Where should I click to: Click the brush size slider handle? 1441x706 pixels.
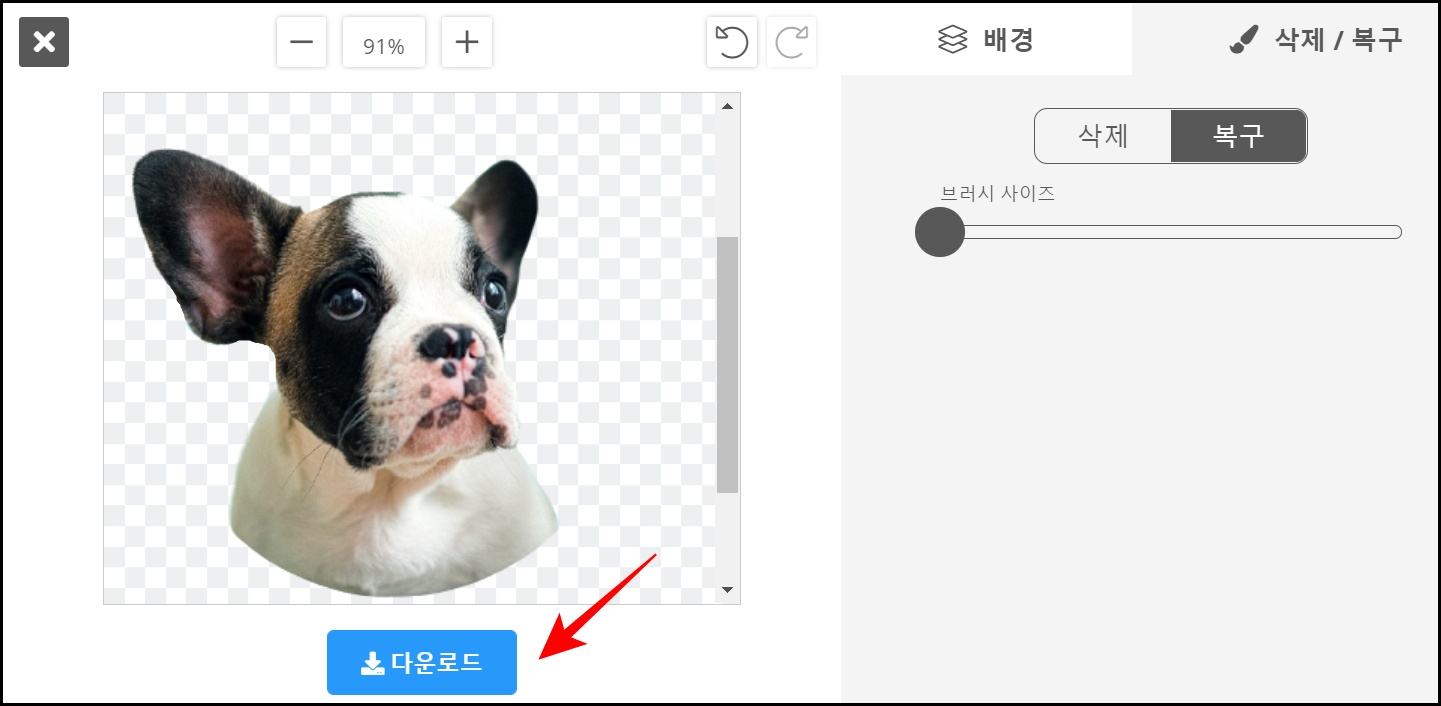tap(940, 232)
